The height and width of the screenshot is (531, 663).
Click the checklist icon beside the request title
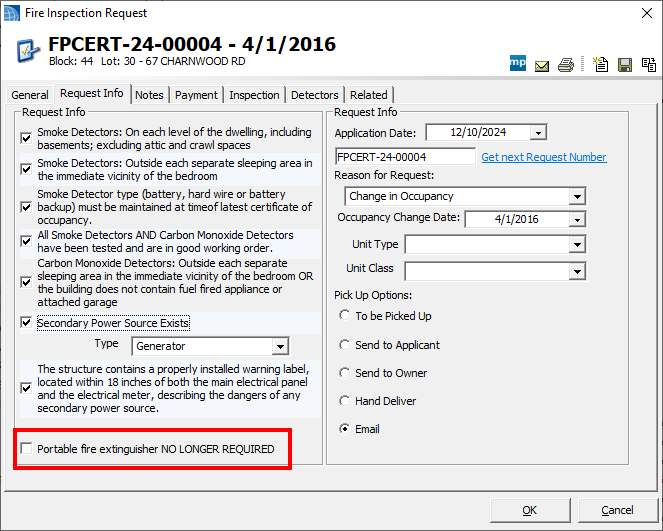[28, 51]
